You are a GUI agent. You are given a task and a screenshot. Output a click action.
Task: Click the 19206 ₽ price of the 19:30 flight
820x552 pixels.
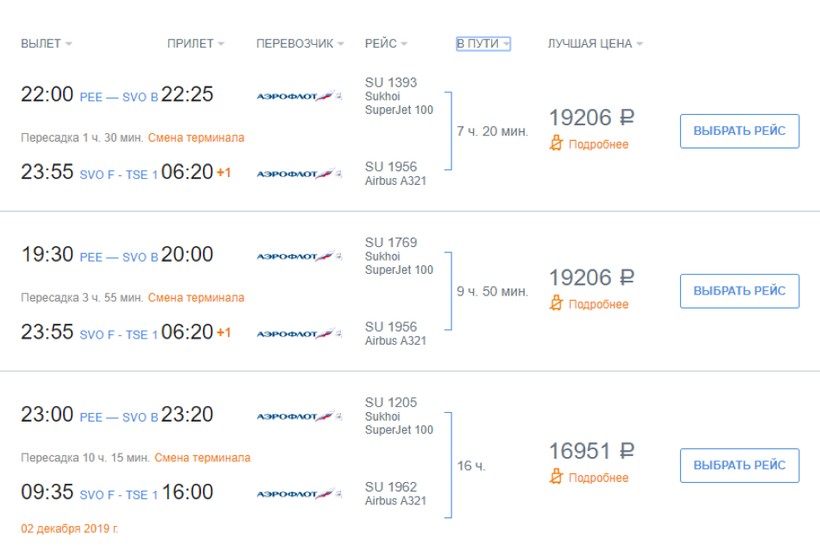(591, 278)
